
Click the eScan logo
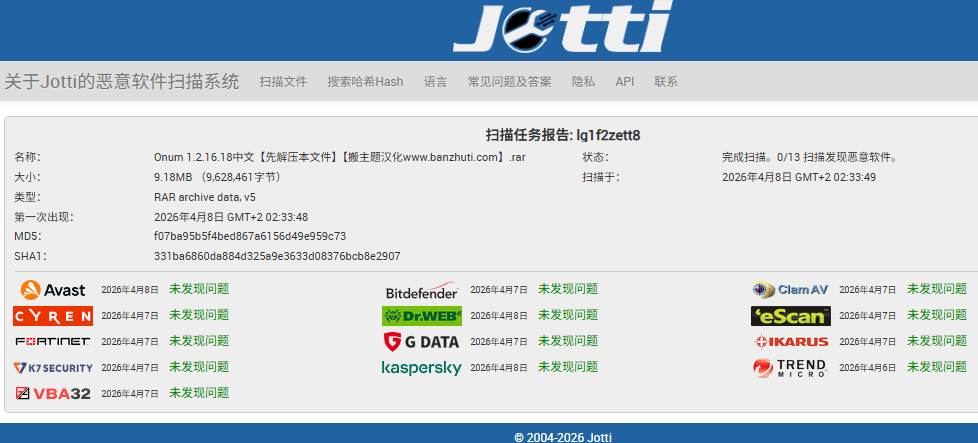[790, 316]
